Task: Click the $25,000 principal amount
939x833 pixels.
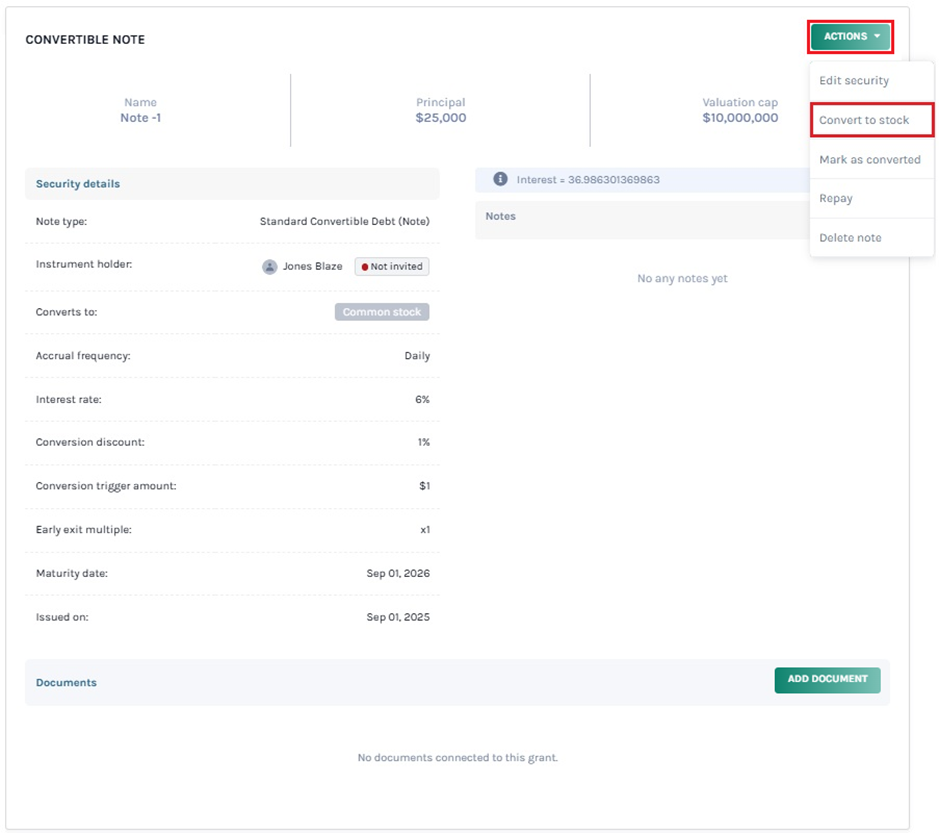Action: point(441,118)
